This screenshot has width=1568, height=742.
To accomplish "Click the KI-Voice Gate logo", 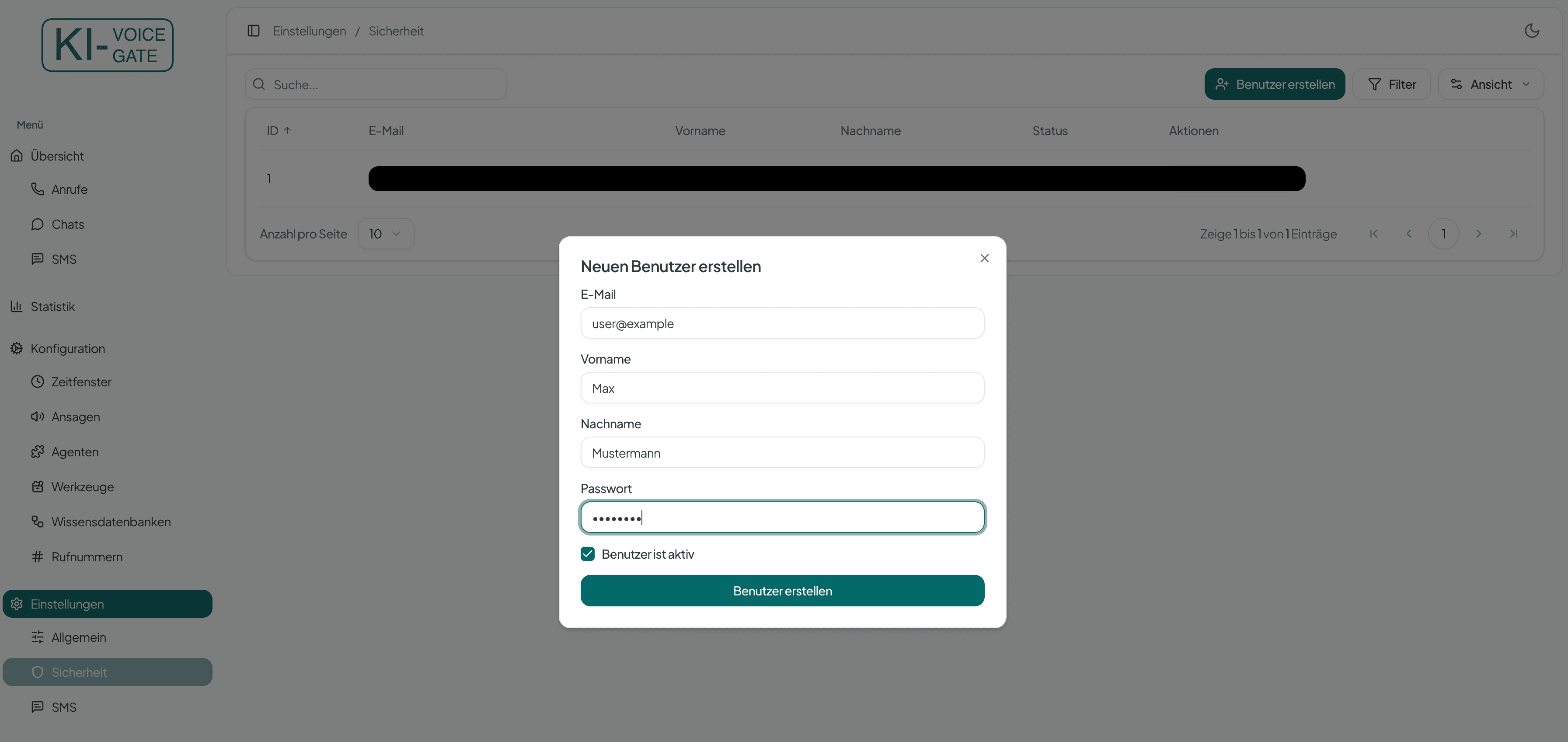I will pos(107,45).
